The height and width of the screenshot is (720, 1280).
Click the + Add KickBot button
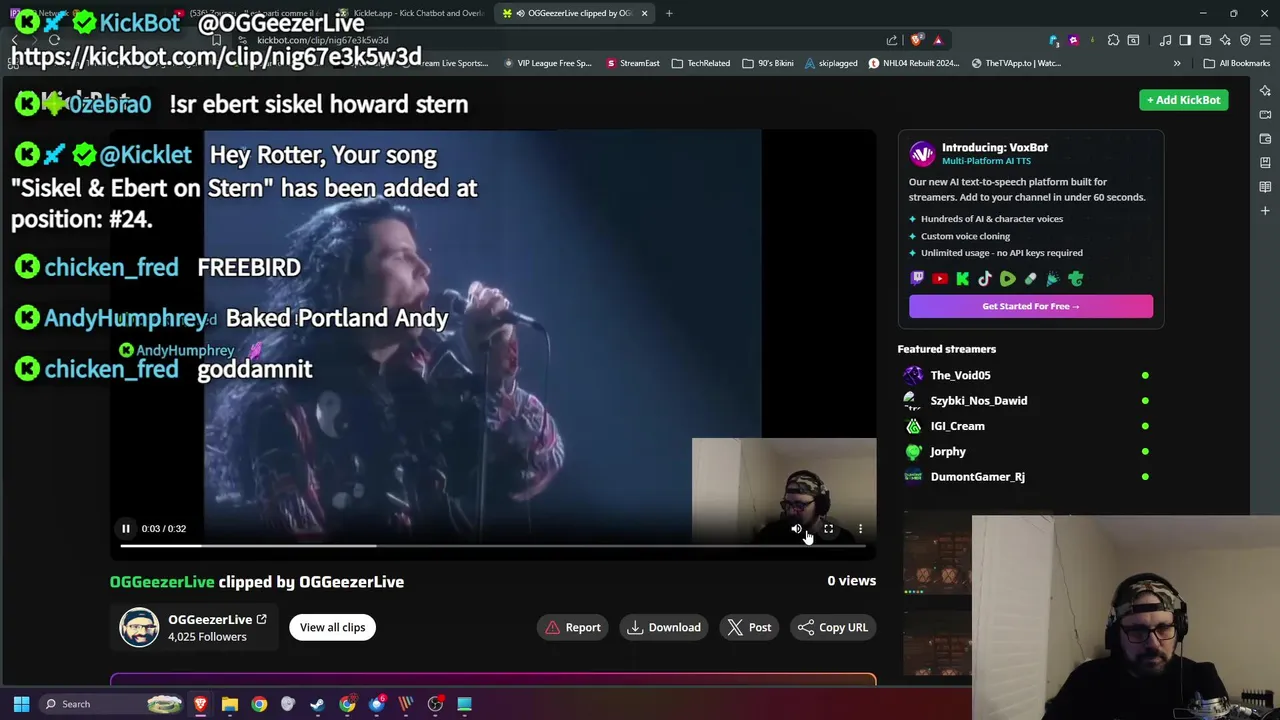[1184, 100]
